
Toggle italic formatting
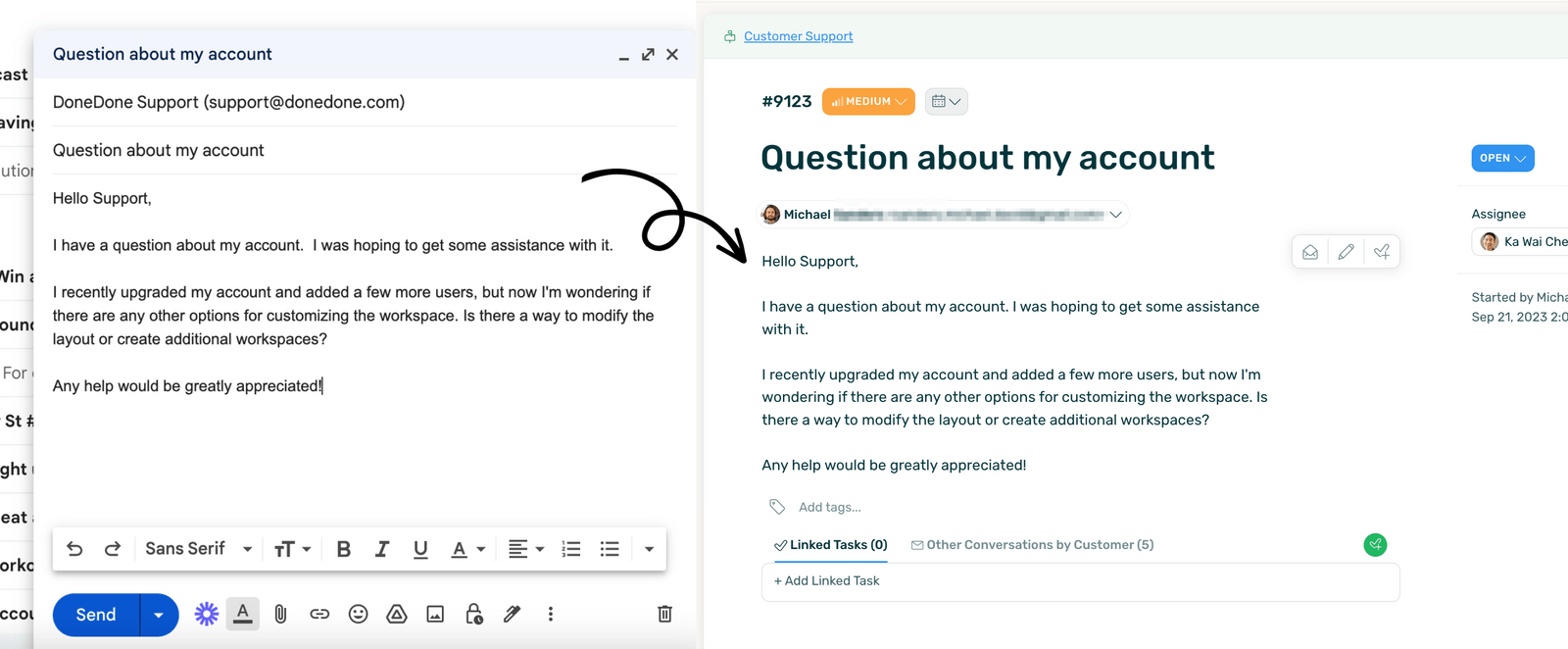pos(382,549)
